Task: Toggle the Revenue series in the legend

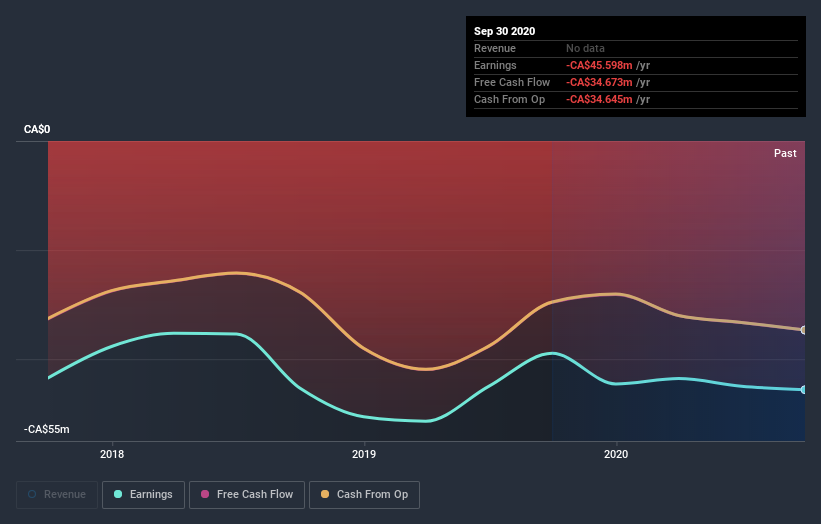Action: [x=57, y=495]
